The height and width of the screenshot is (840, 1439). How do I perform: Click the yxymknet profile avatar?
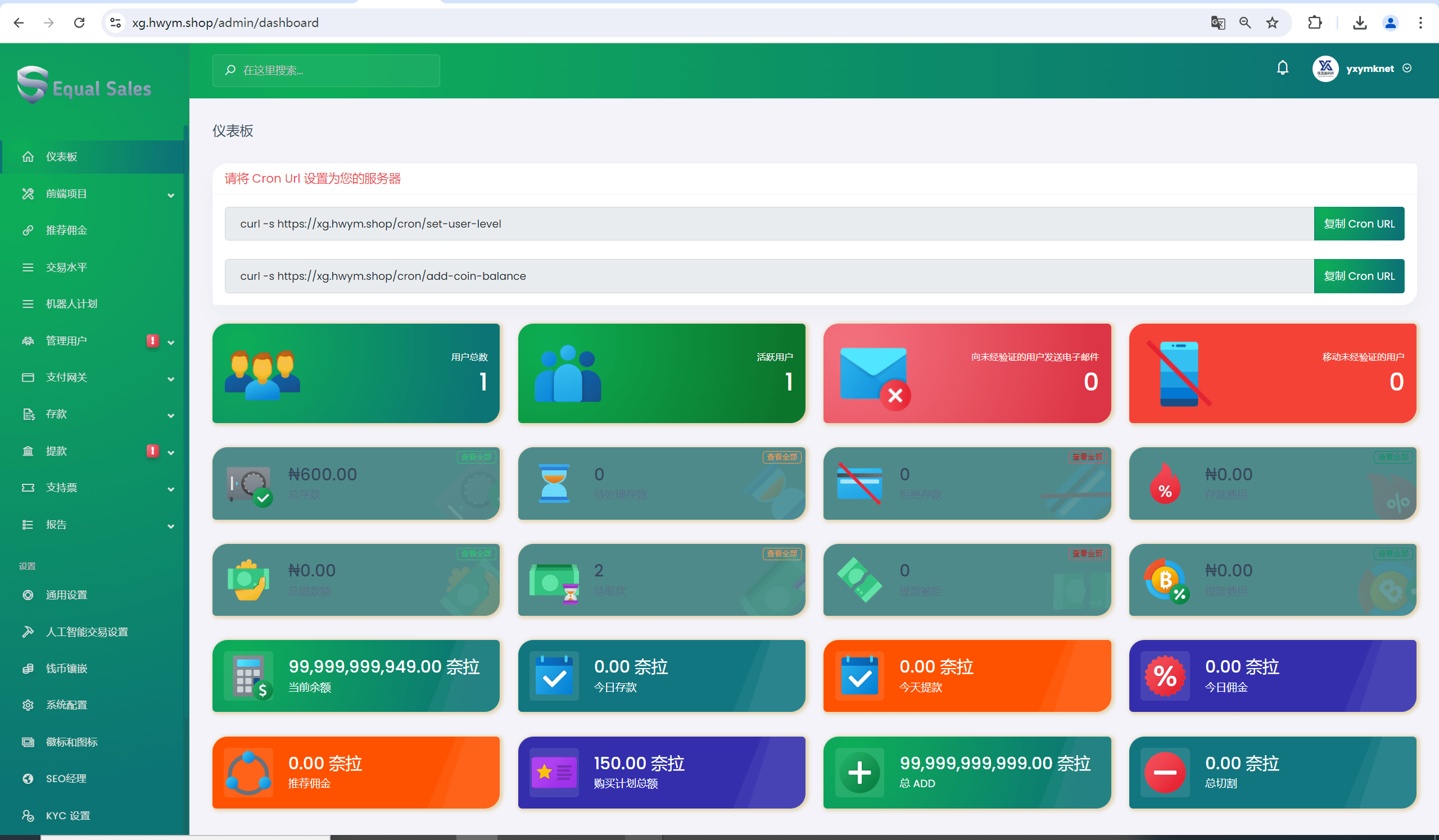click(x=1325, y=69)
